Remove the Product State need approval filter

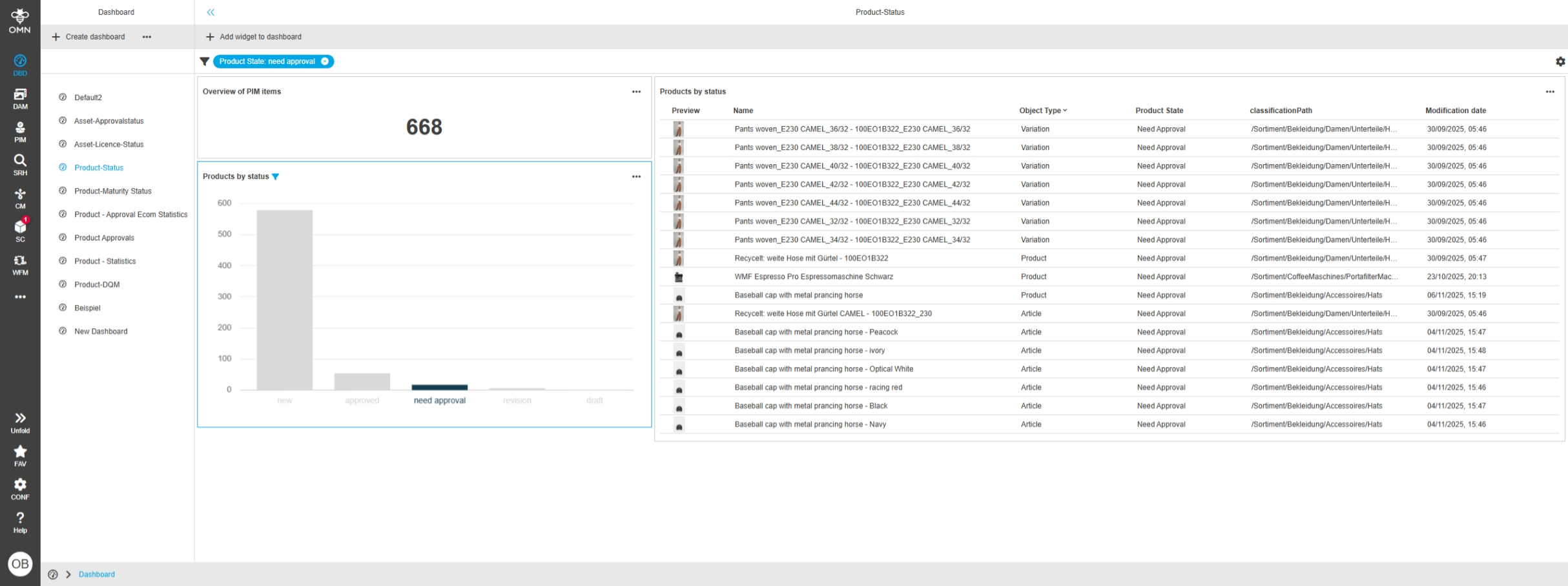point(325,61)
